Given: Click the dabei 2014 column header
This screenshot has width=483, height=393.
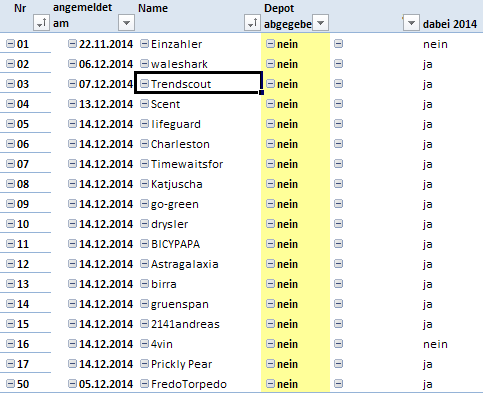Looking at the screenshot, I should point(450,24).
